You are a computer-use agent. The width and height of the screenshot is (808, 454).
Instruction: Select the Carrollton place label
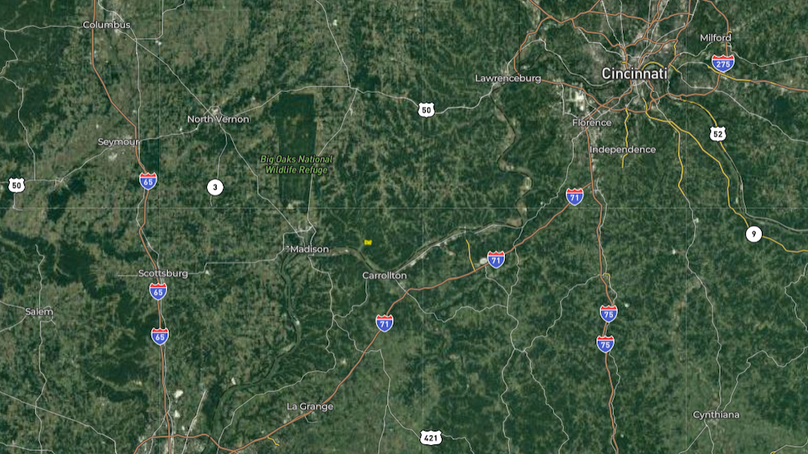click(384, 276)
